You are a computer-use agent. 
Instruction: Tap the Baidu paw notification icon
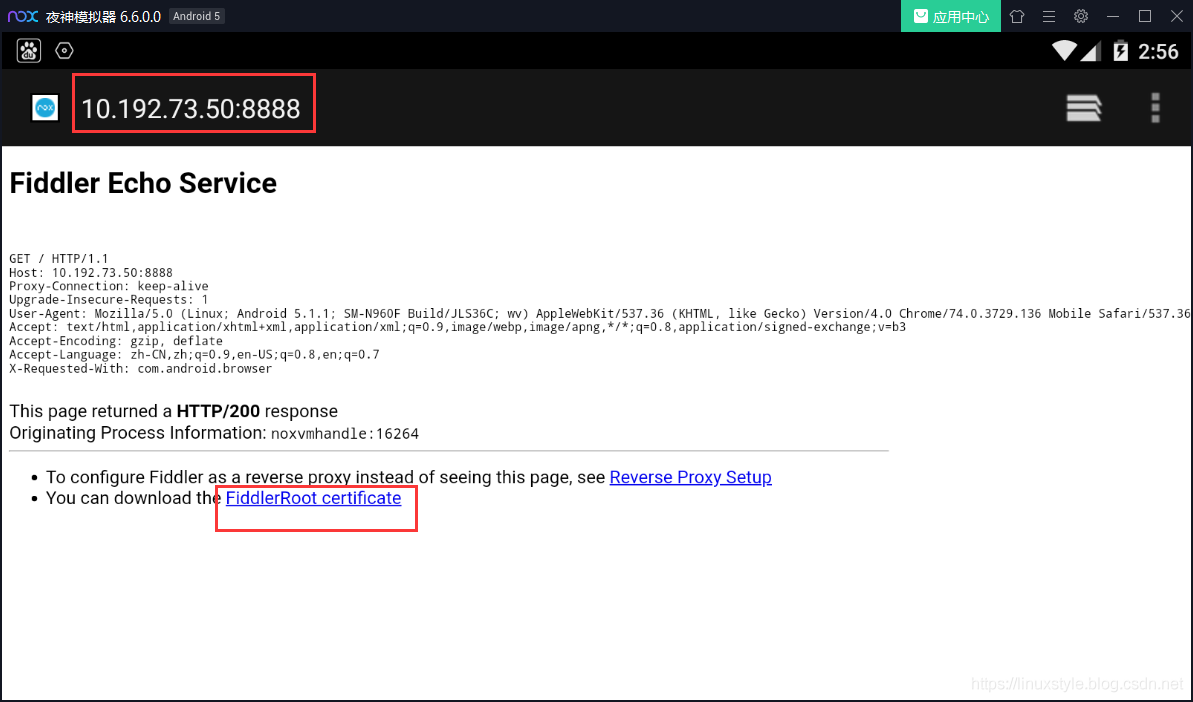29,51
